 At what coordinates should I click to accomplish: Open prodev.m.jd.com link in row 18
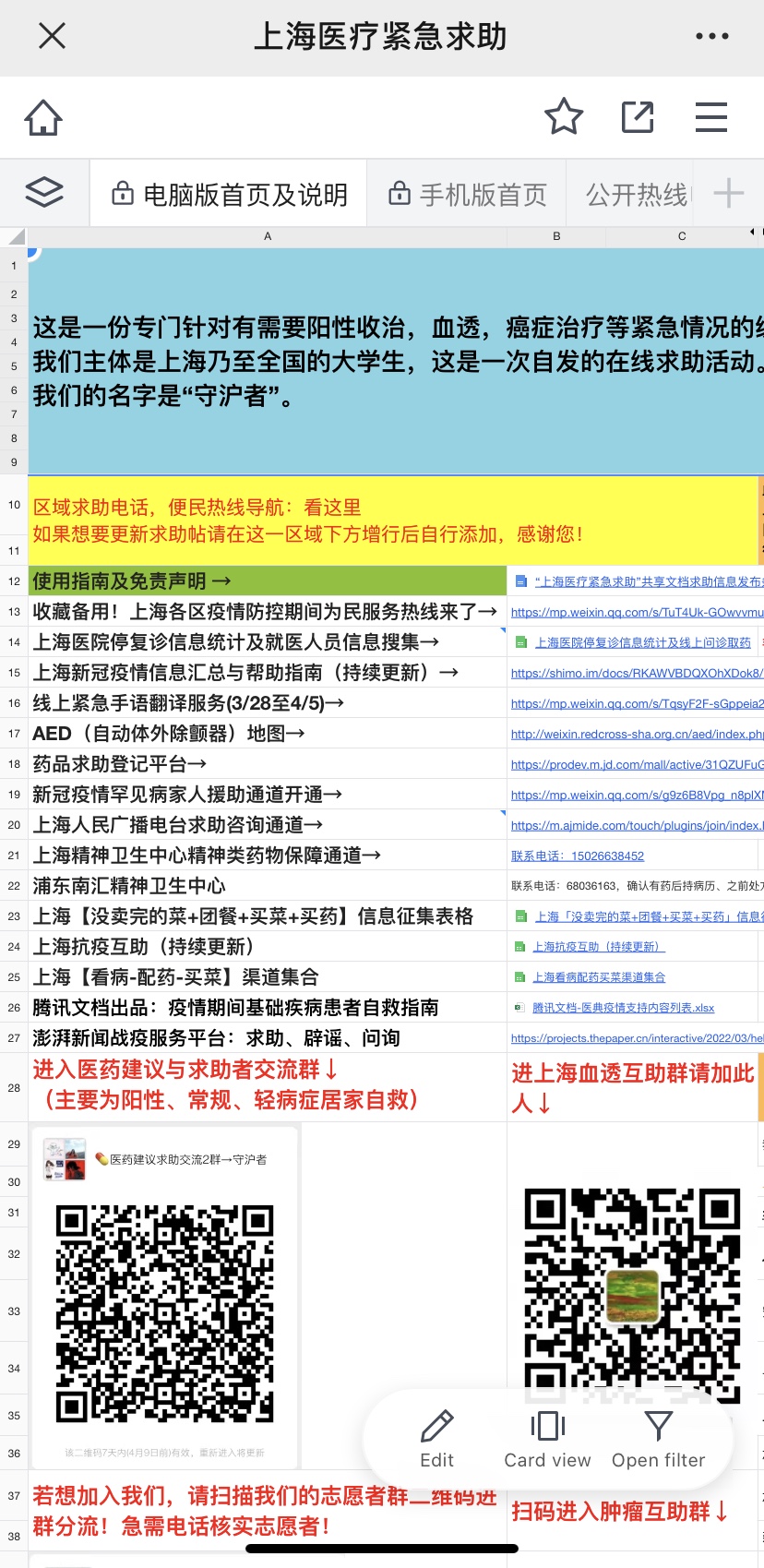pos(637,764)
